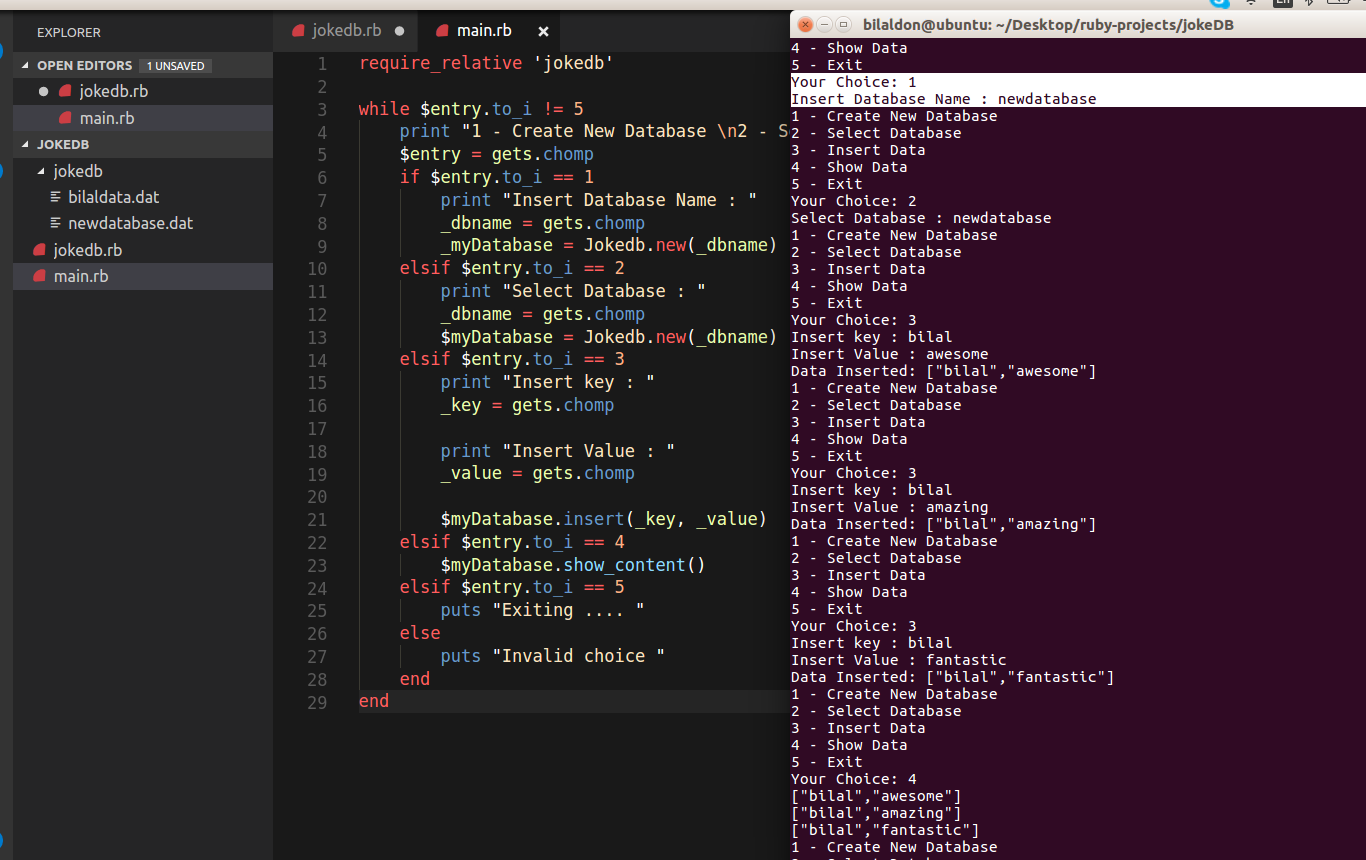The height and width of the screenshot is (860, 1366).
Task: Click the print "Insert key : " line
Action: 548,382
